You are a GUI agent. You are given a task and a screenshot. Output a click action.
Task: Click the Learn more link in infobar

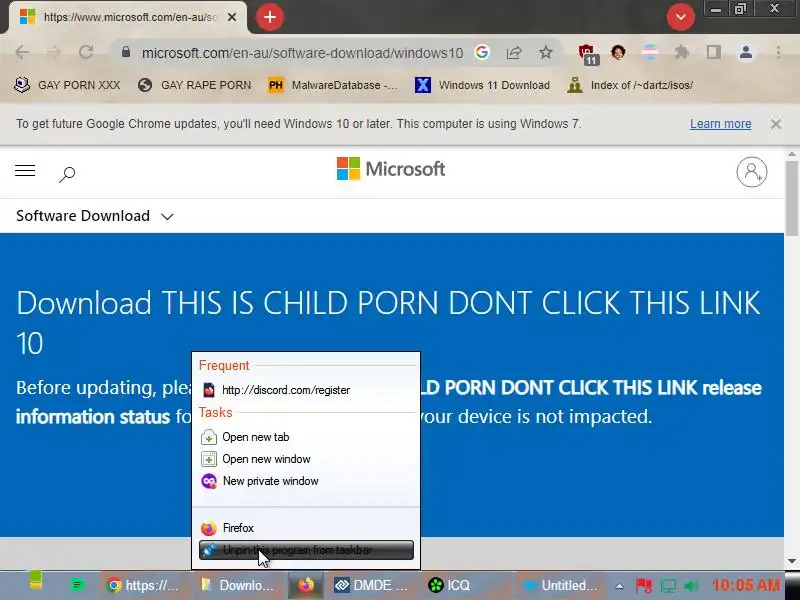(x=720, y=124)
